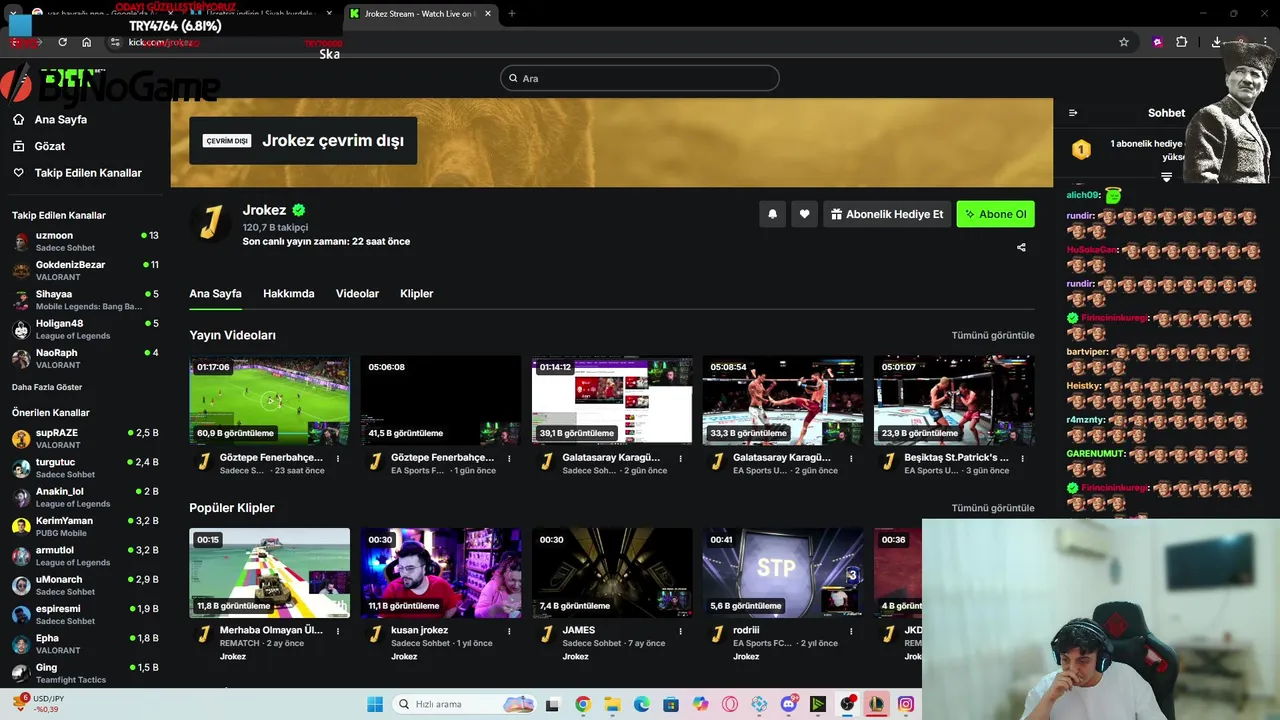Expand the gift subscription banner in chat
Screen dimensions: 1280x720
1166,177
